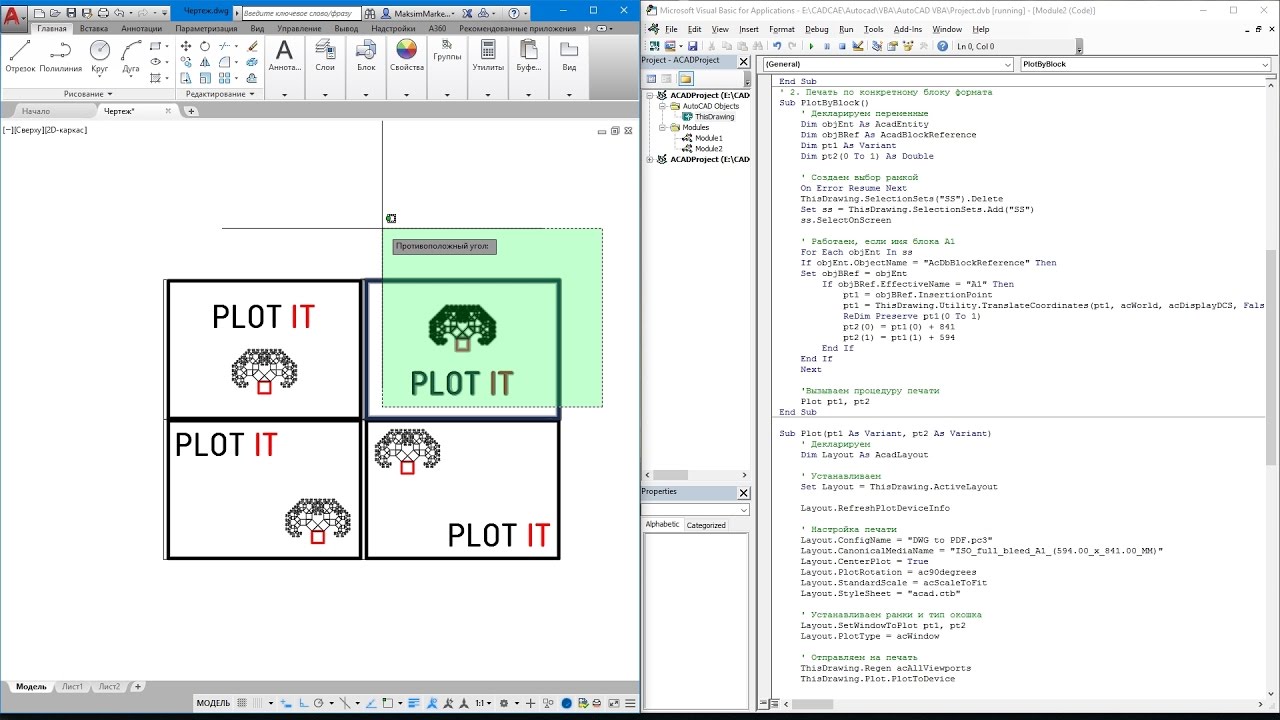Screen dimensions: 1280x720
Task: Switch to the Лист1 layout tab
Action: (72, 687)
